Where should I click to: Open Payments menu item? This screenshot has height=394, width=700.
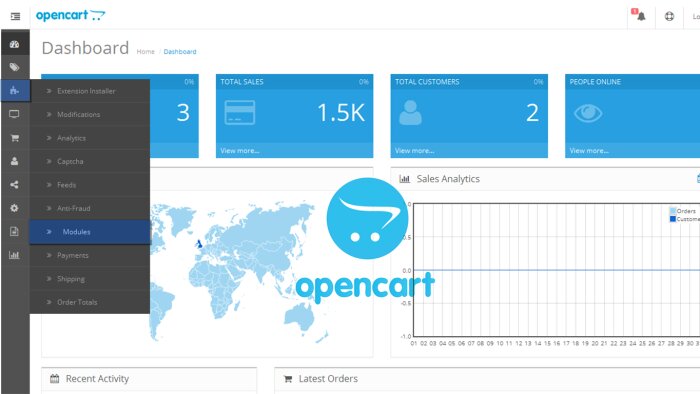tap(90, 255)
